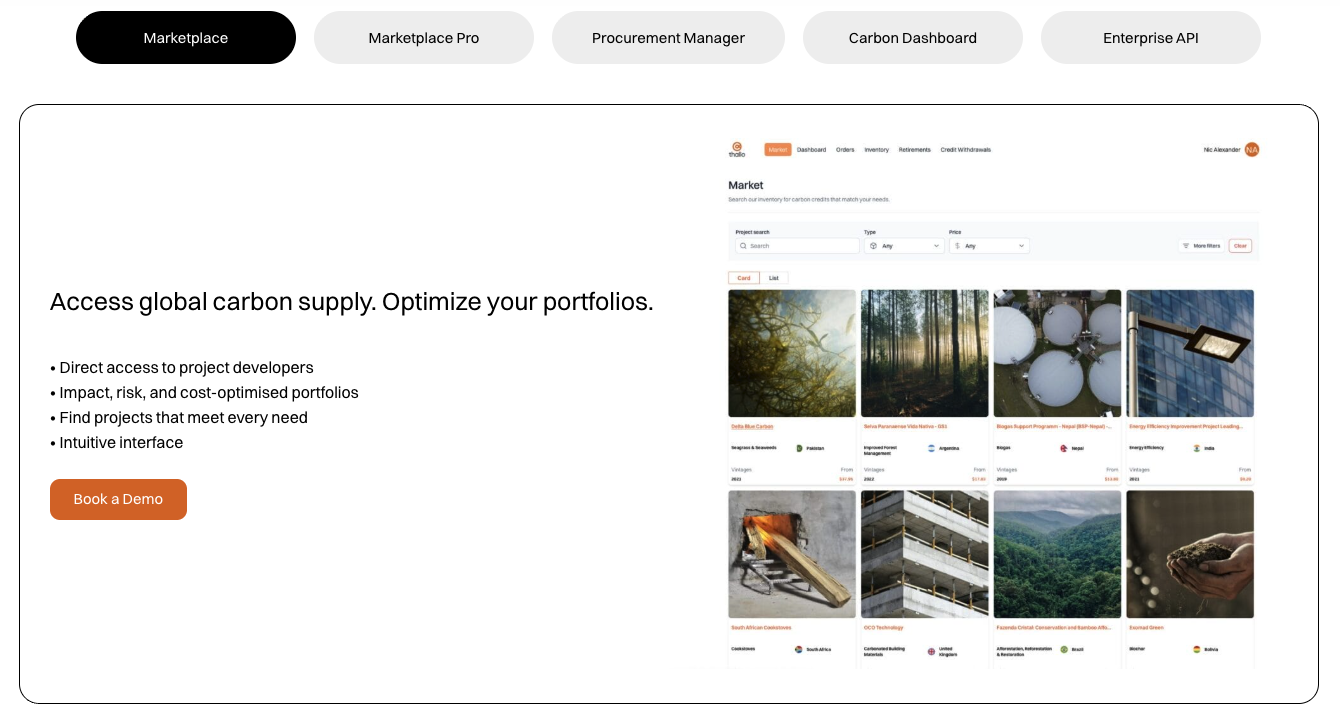Clear the current filters with the Clear button
The width and height of the screenshot is (1340, 722).
pyautogui.click(x=1241, y=246)
